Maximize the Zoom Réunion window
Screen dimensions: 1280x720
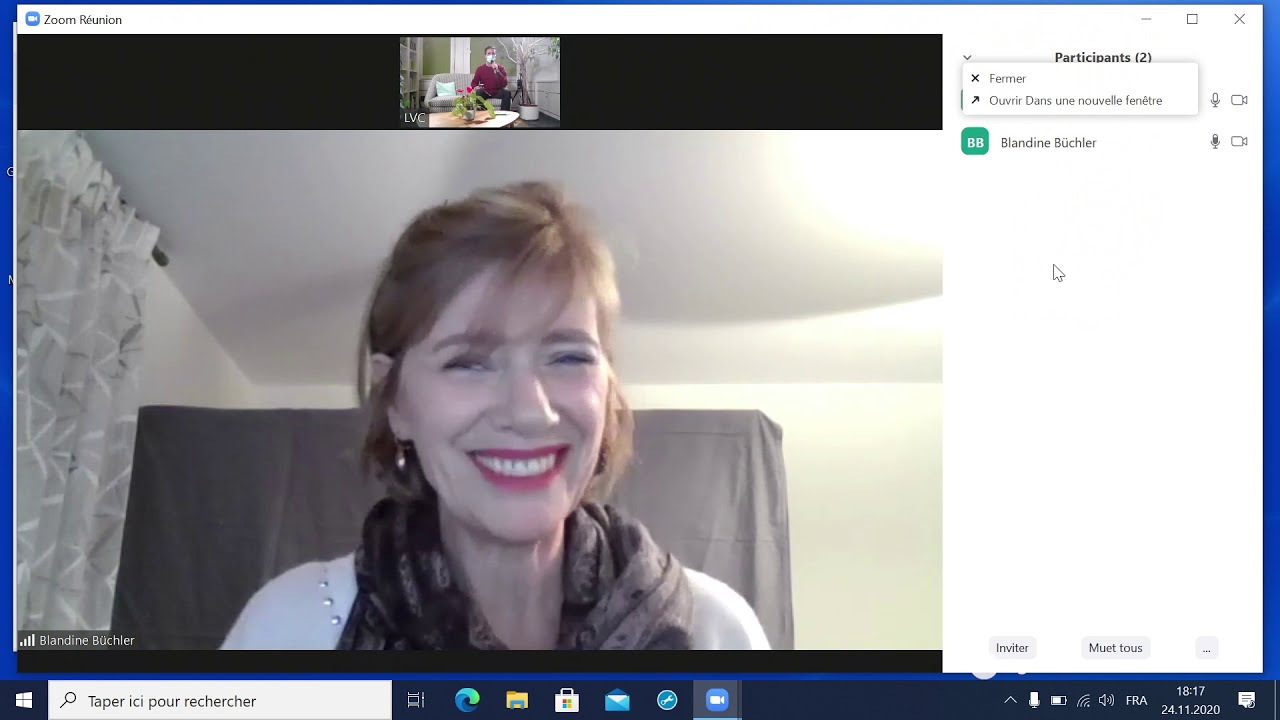(1192, 19)
